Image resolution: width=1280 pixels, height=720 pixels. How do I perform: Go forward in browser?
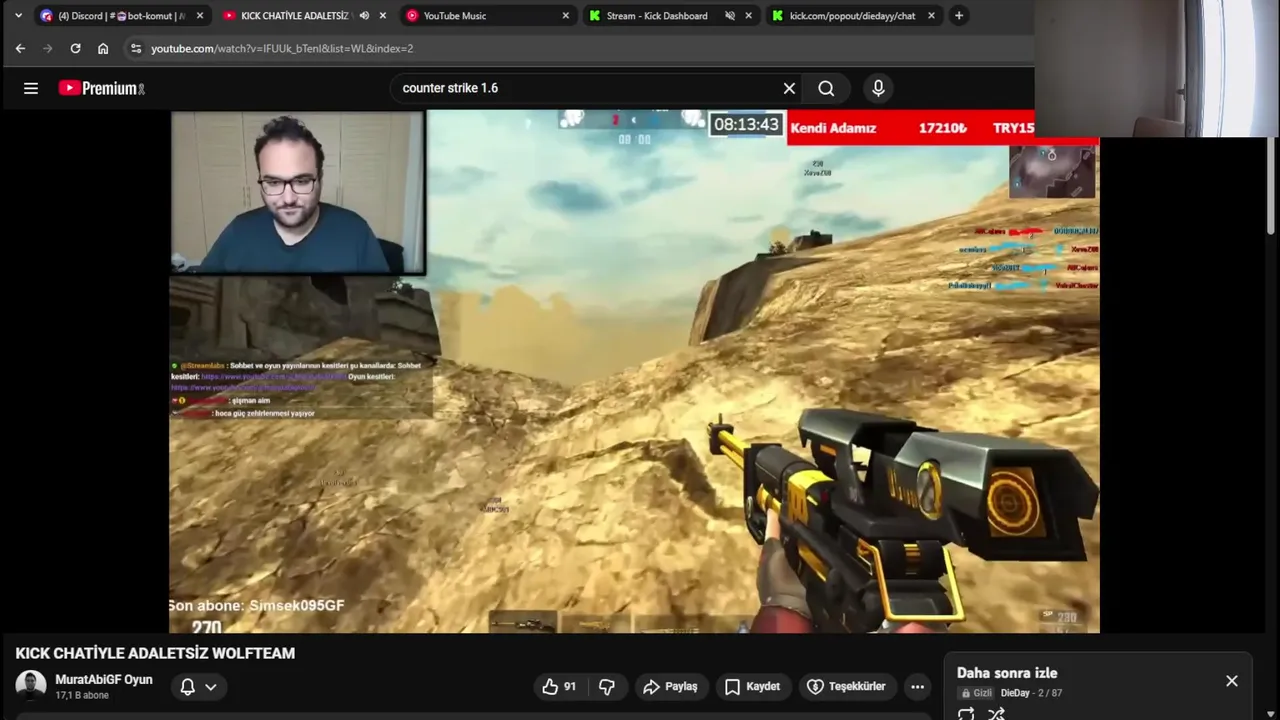pos(47,48)
